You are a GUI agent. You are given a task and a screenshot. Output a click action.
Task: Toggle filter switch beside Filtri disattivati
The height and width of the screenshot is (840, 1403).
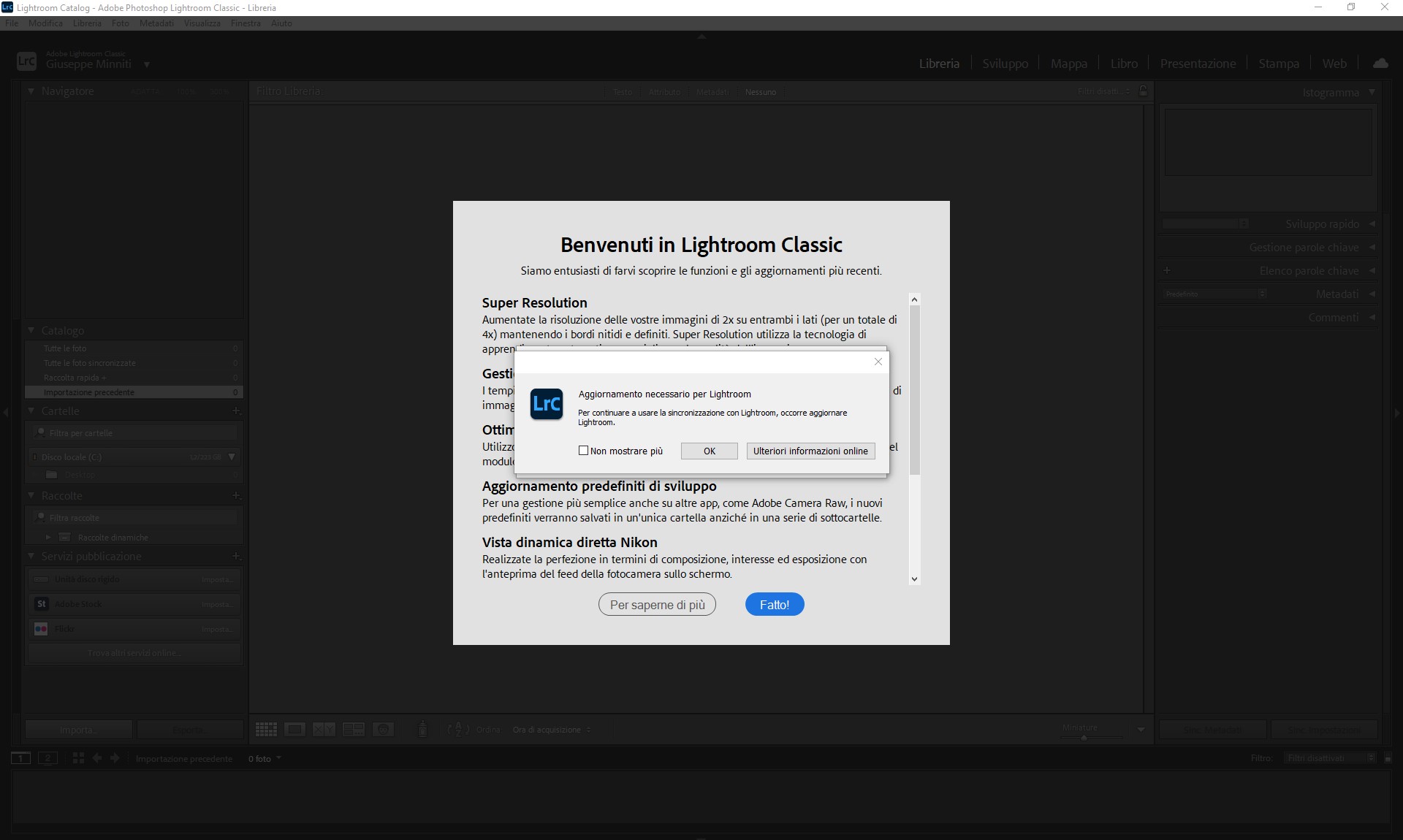pyautogui.click(x=1388, y=758)
